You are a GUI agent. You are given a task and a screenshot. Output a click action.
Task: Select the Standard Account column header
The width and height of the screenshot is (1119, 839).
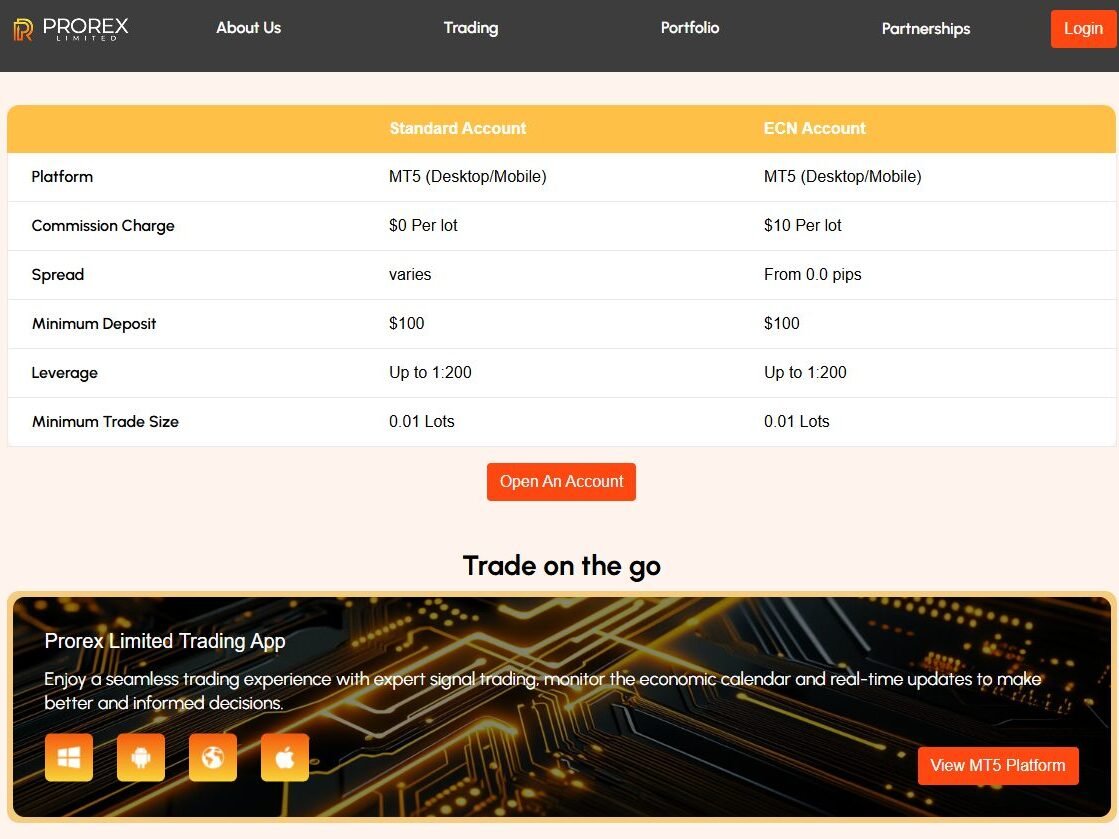coord(457,128)
